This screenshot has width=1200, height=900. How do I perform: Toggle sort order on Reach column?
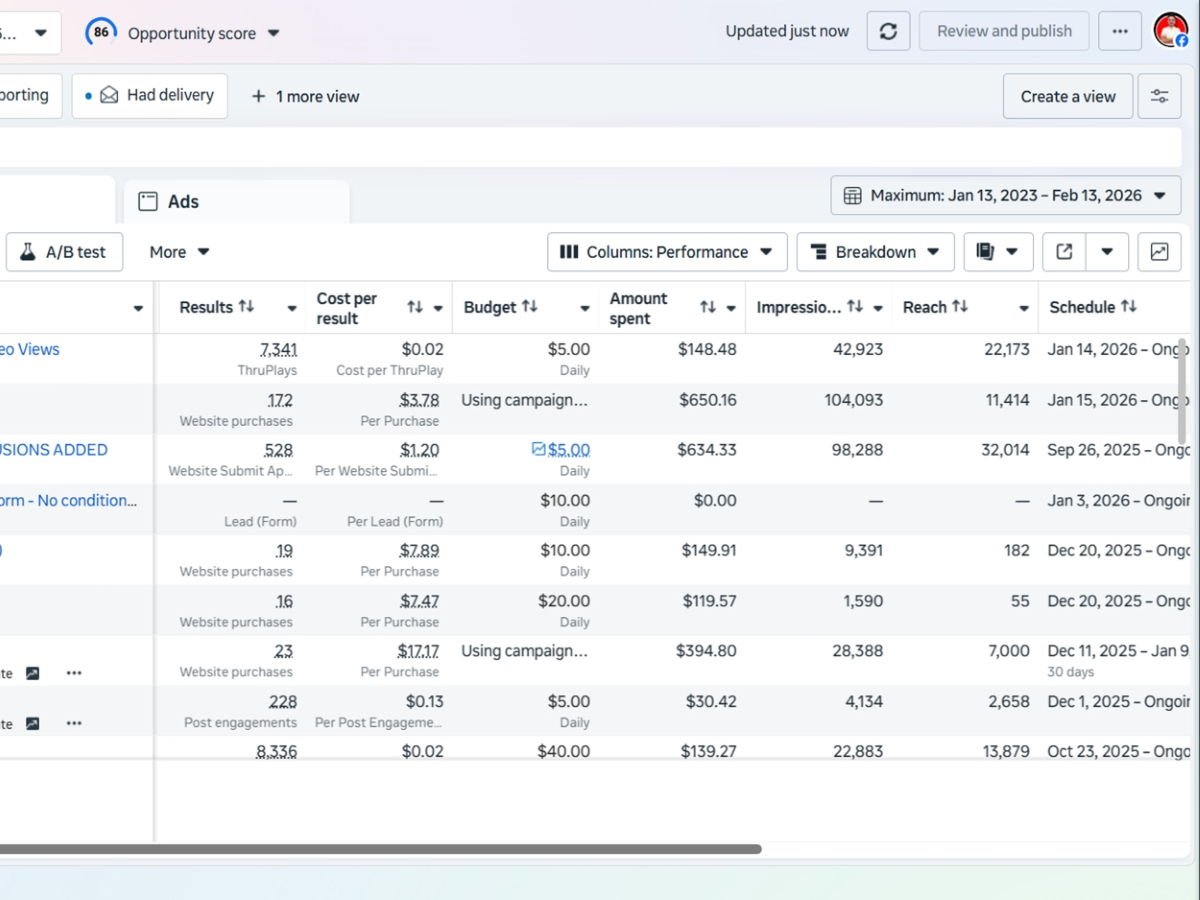(x=961, y=307)
